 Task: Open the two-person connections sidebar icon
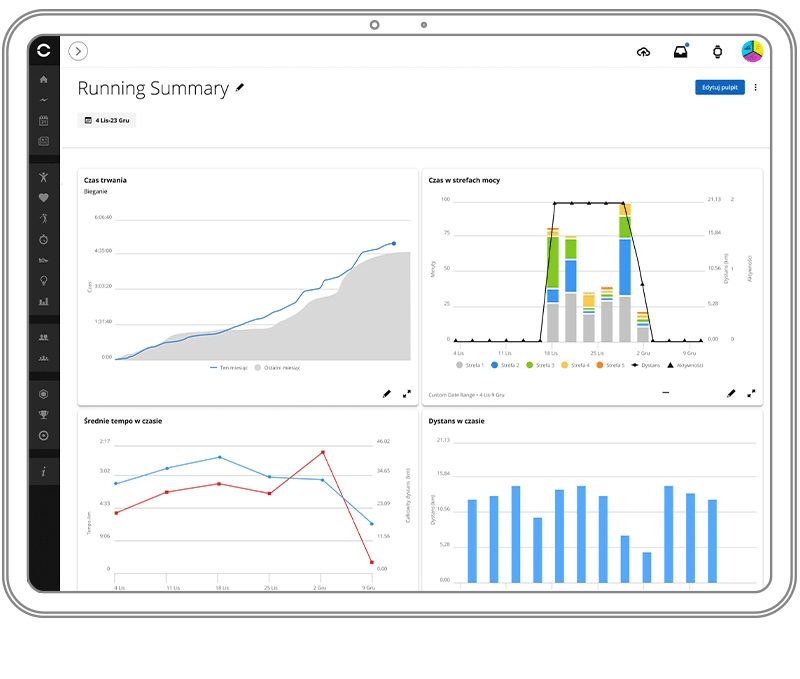tap(43, 337)
